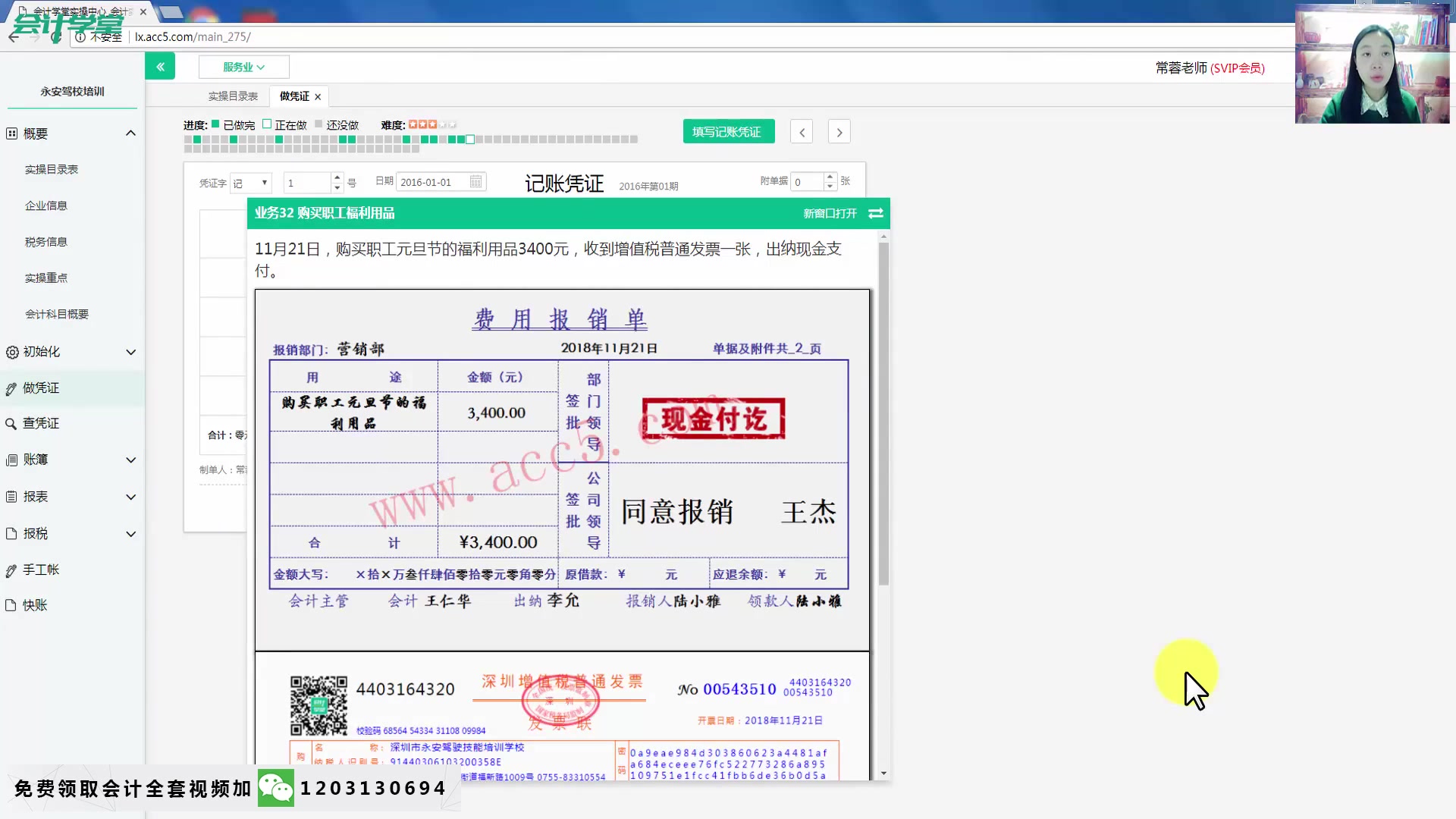Viewport: 1456px width, 819px height.
Task: Go to previous task arrow button
Action: coord(802,132)
